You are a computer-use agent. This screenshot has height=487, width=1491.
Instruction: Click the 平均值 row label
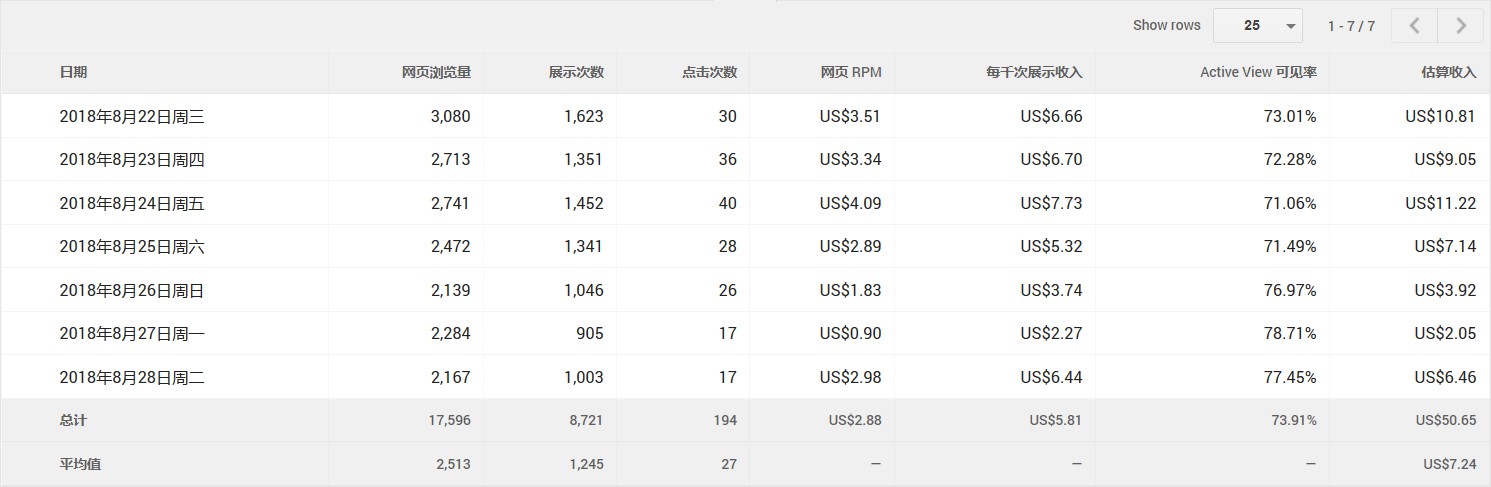pos(81,464)
